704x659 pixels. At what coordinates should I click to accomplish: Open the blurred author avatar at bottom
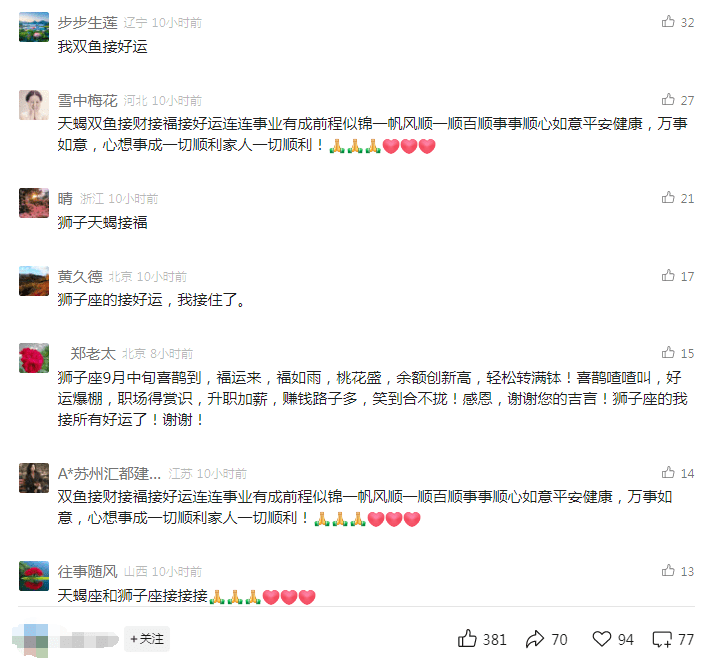30,640
